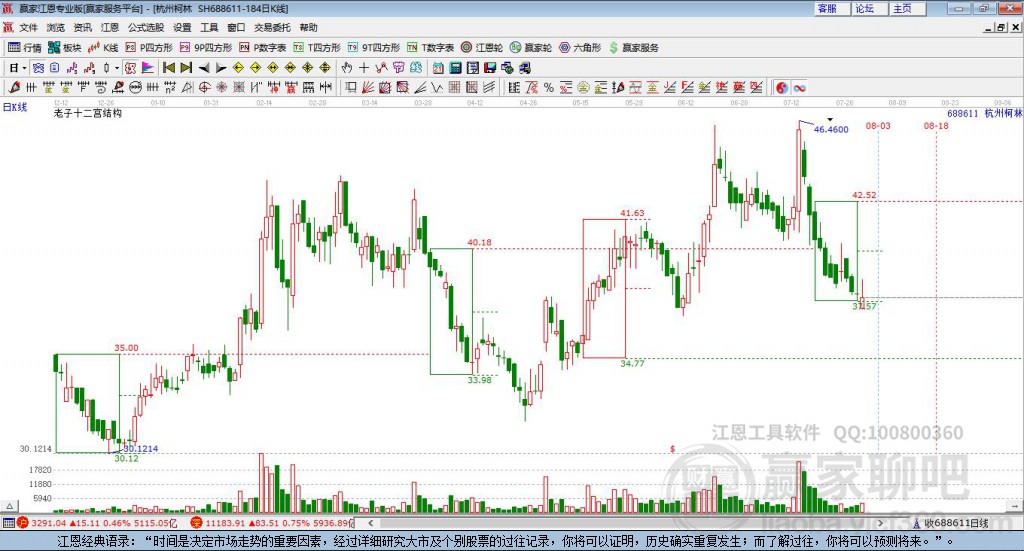Image resolution: width=1024 pixels, height=551 pixels.
Task: Click the infinity loop icon
Action: 799,87
